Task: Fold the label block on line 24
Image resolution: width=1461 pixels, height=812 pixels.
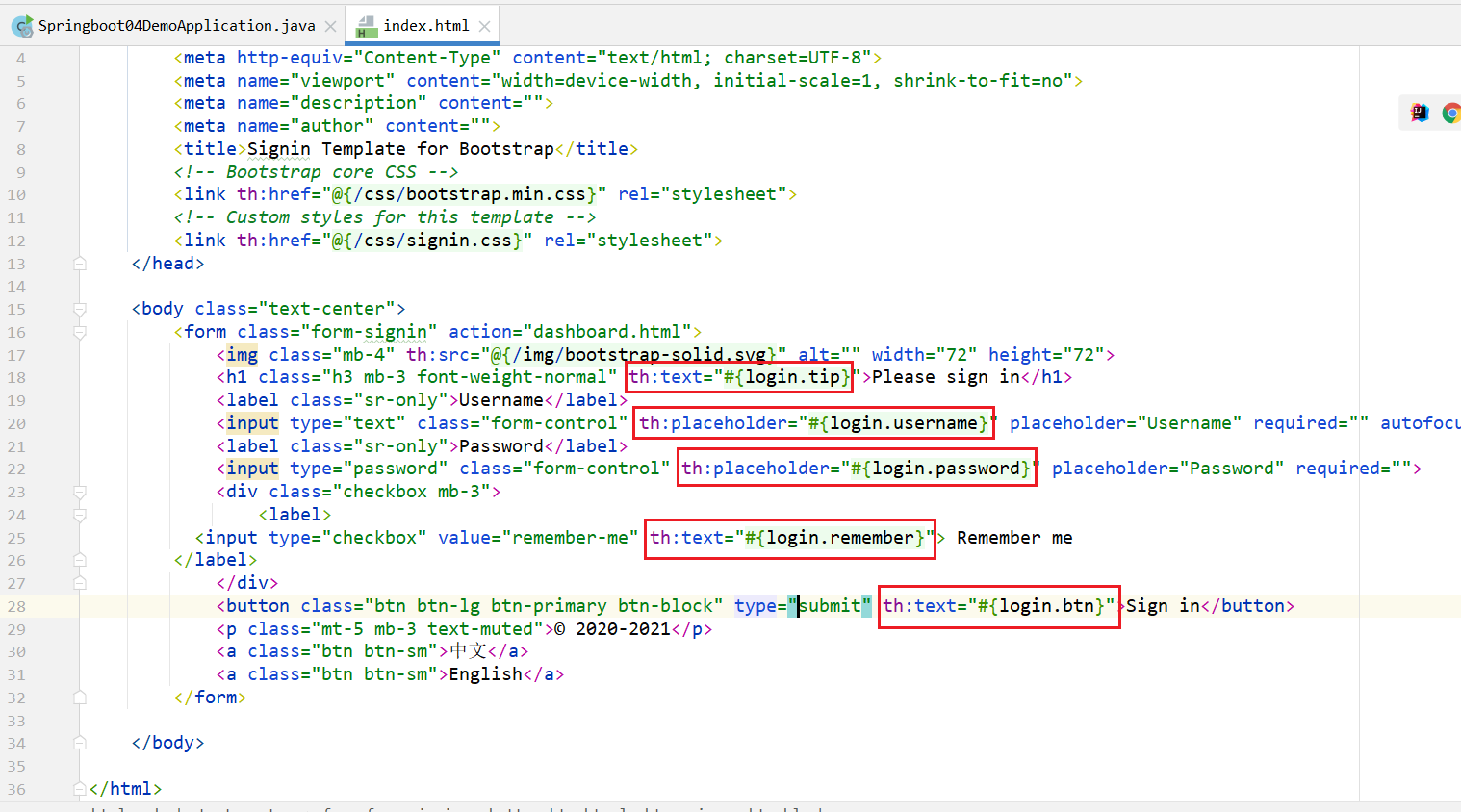Action: point(80,515)
